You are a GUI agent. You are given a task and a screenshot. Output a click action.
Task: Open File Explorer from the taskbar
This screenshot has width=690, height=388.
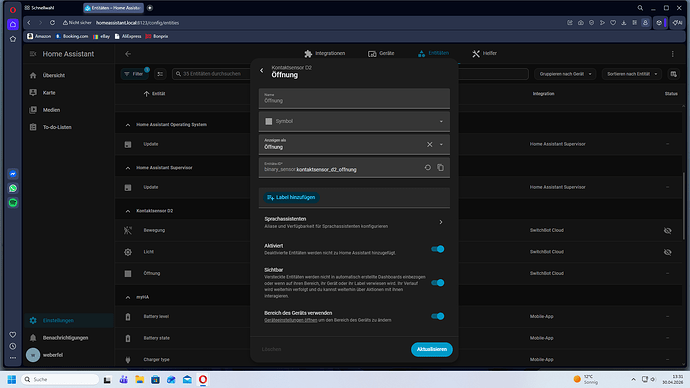[x=139, y=379]
